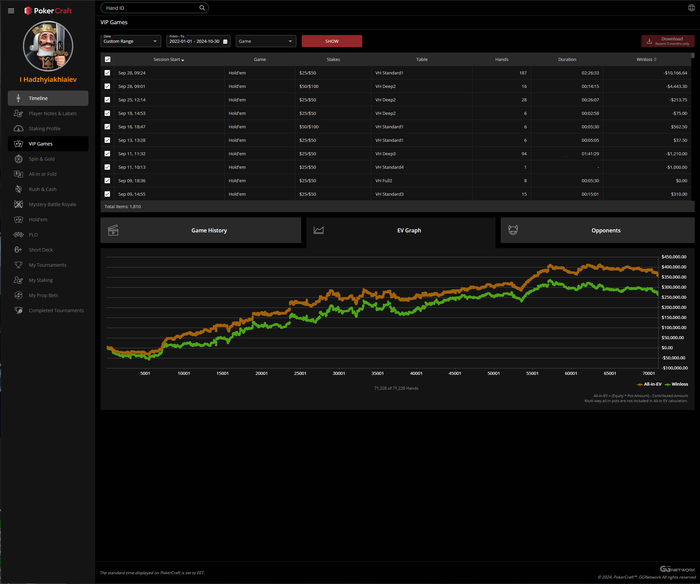700x584 pixels.
Task: Open Mystery Battle Royale menu item
Action: point(48,204)
